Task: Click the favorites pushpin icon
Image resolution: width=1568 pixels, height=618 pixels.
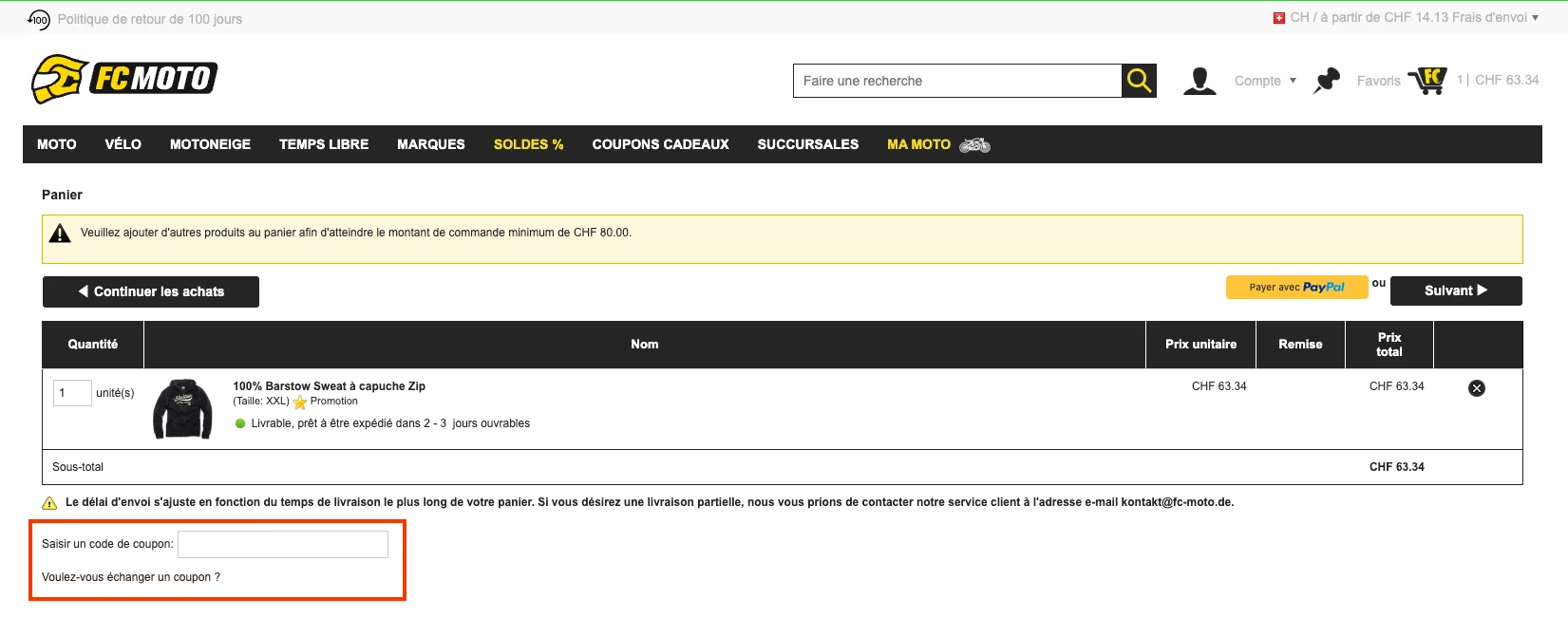Action: pyautogui.click(x=1327, y=81)
